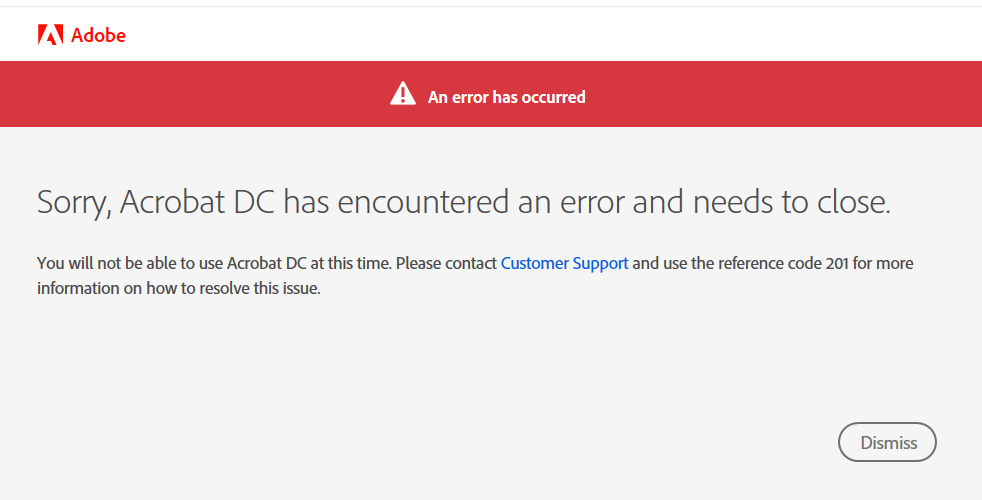Image resolution: width=982 pixels, height=500 pixels.
Task: Dismiss the Acrobat DC error dialog
Action: pyautogui.click(x=887, y=442)
